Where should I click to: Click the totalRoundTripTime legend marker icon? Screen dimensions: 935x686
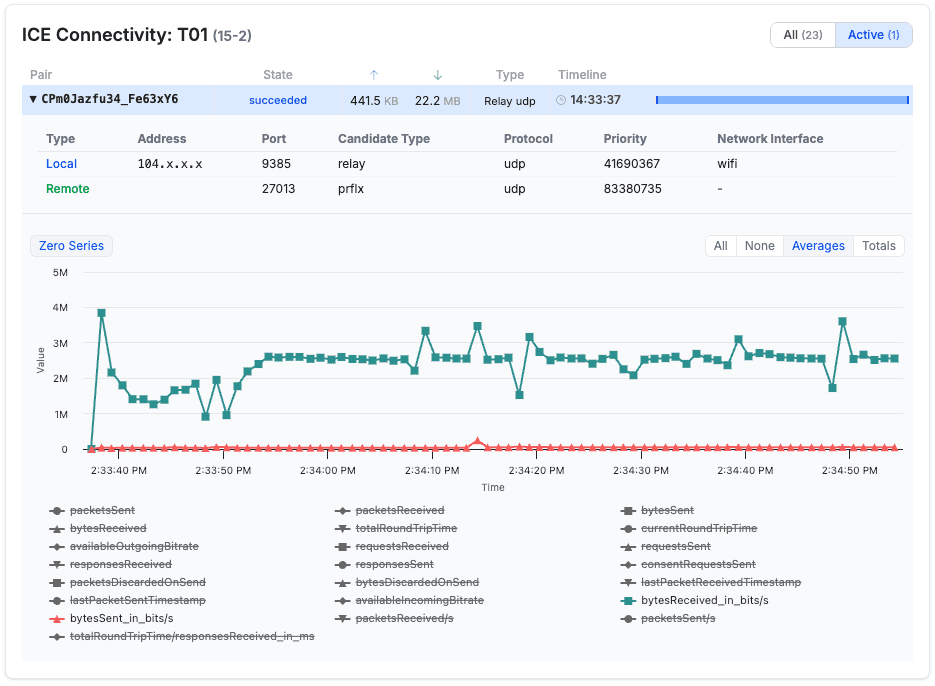345,528
